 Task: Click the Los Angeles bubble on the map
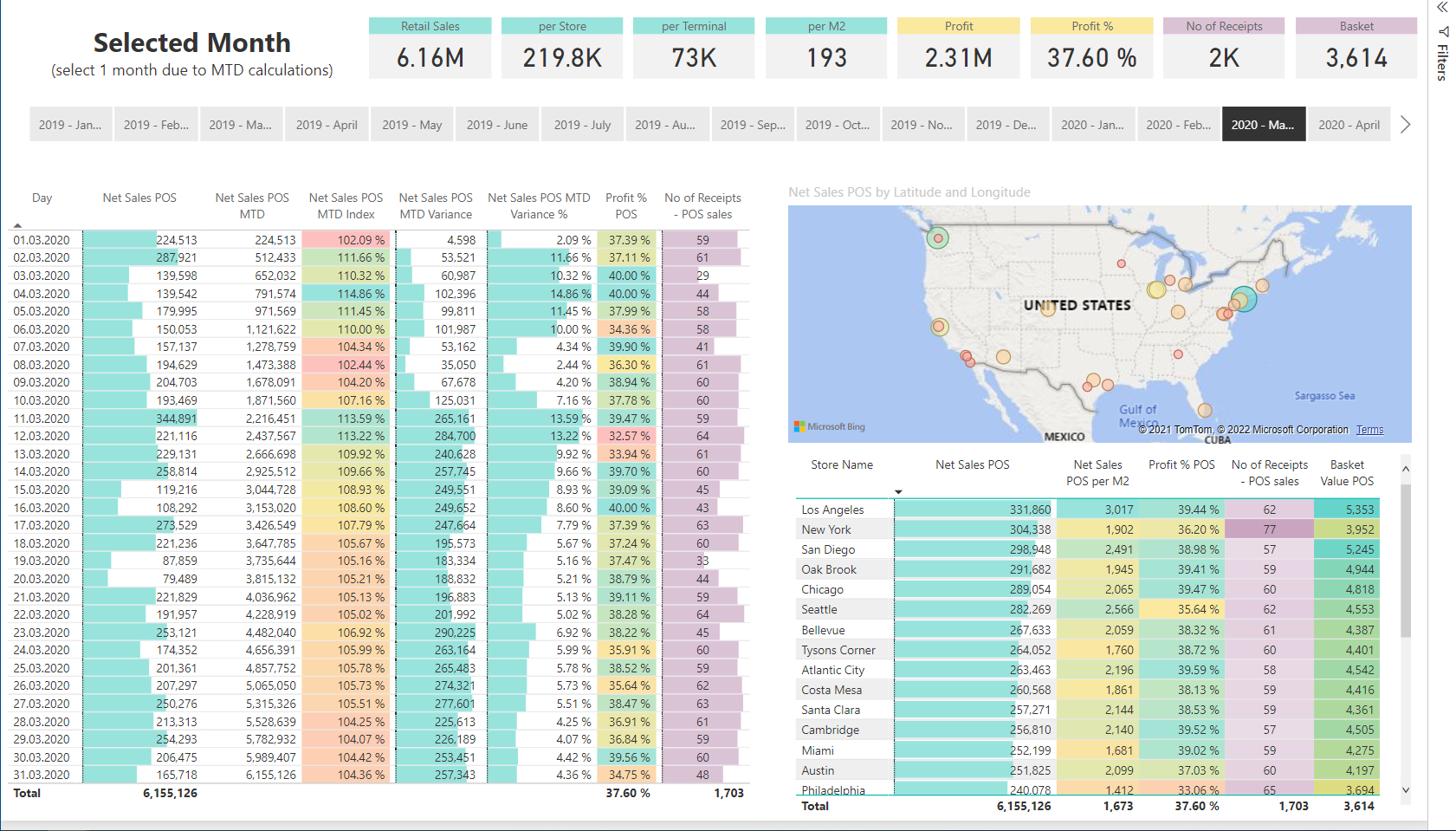pyautogui.click(x=967, y=355)
